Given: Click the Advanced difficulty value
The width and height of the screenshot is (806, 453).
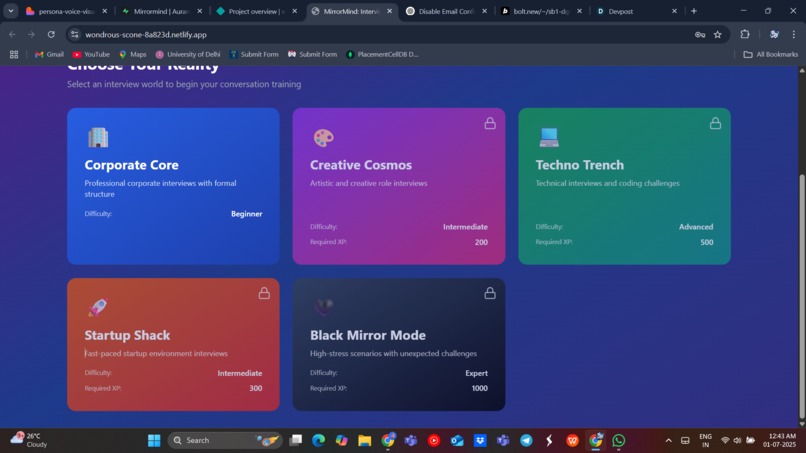Looking at the screenshot, I should (x=696, y=227).
